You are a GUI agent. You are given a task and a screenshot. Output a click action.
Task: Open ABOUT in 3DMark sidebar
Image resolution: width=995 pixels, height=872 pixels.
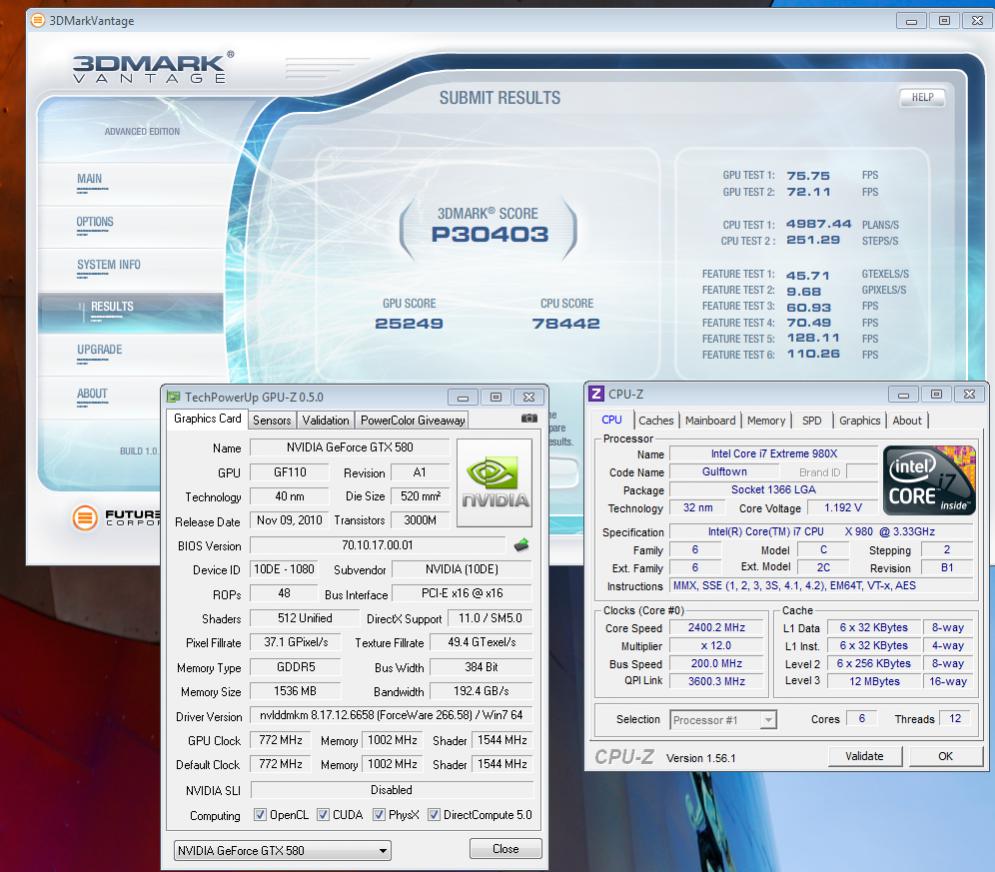pyautogui.click(x=92, y=393)
